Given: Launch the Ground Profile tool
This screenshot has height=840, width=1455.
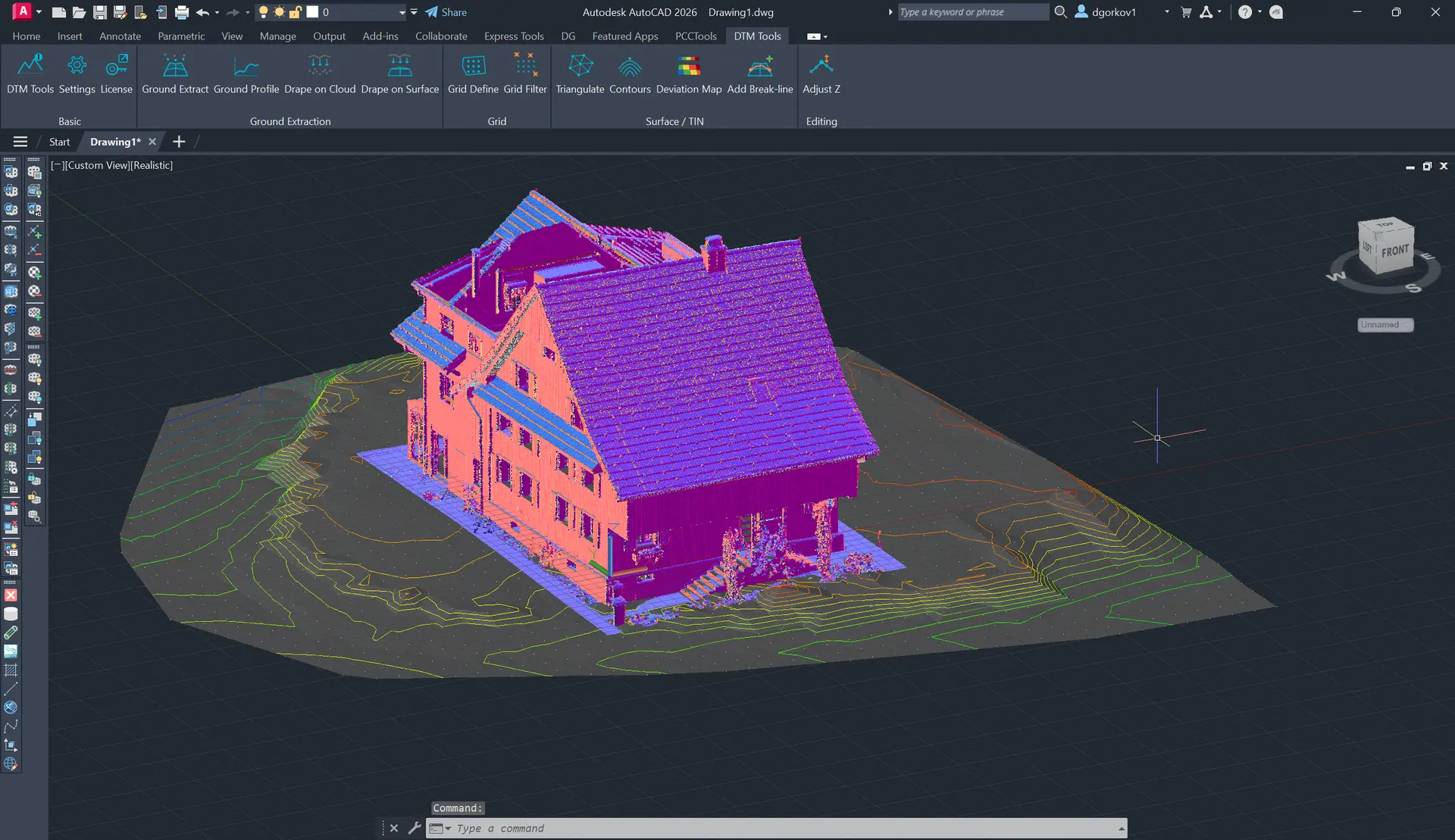Looking at the screenshot, I should pos(246,74).
